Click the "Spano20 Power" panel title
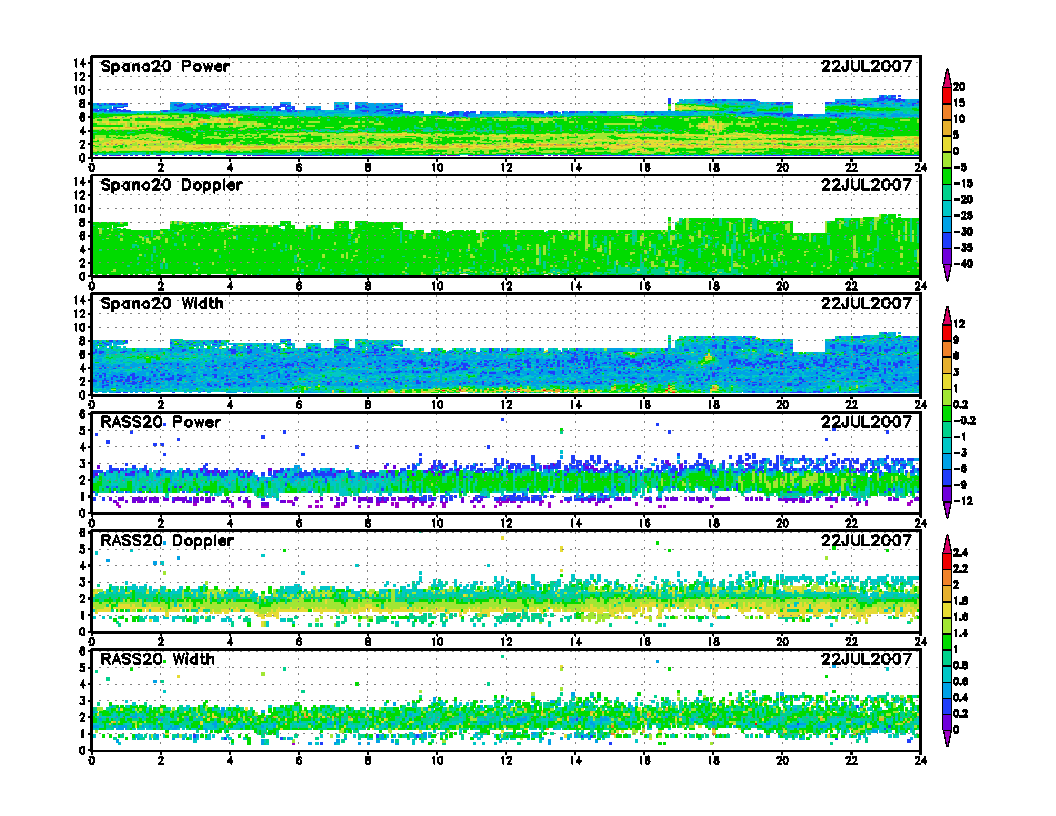Viewport: 1056px width, 816px height. [x=165, y=67]
